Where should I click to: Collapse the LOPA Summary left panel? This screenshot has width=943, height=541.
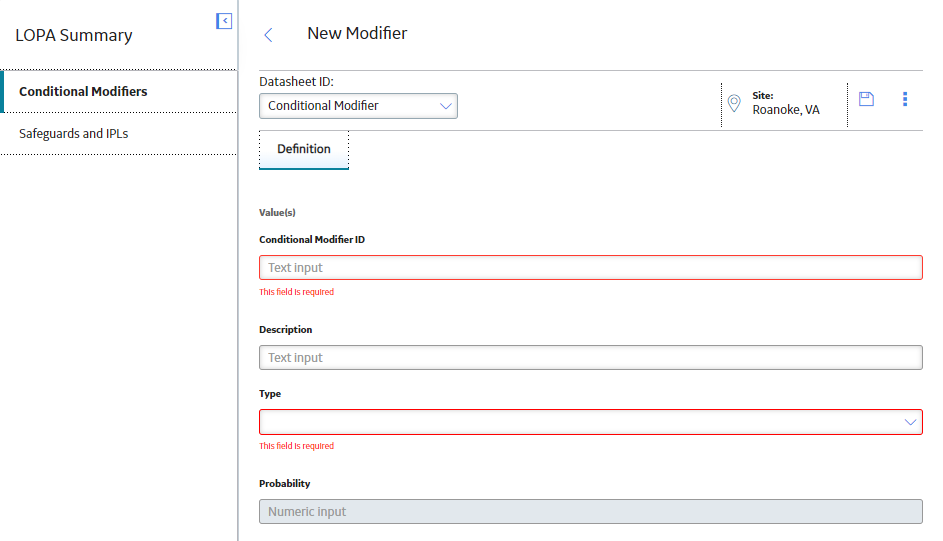point(224,21)
